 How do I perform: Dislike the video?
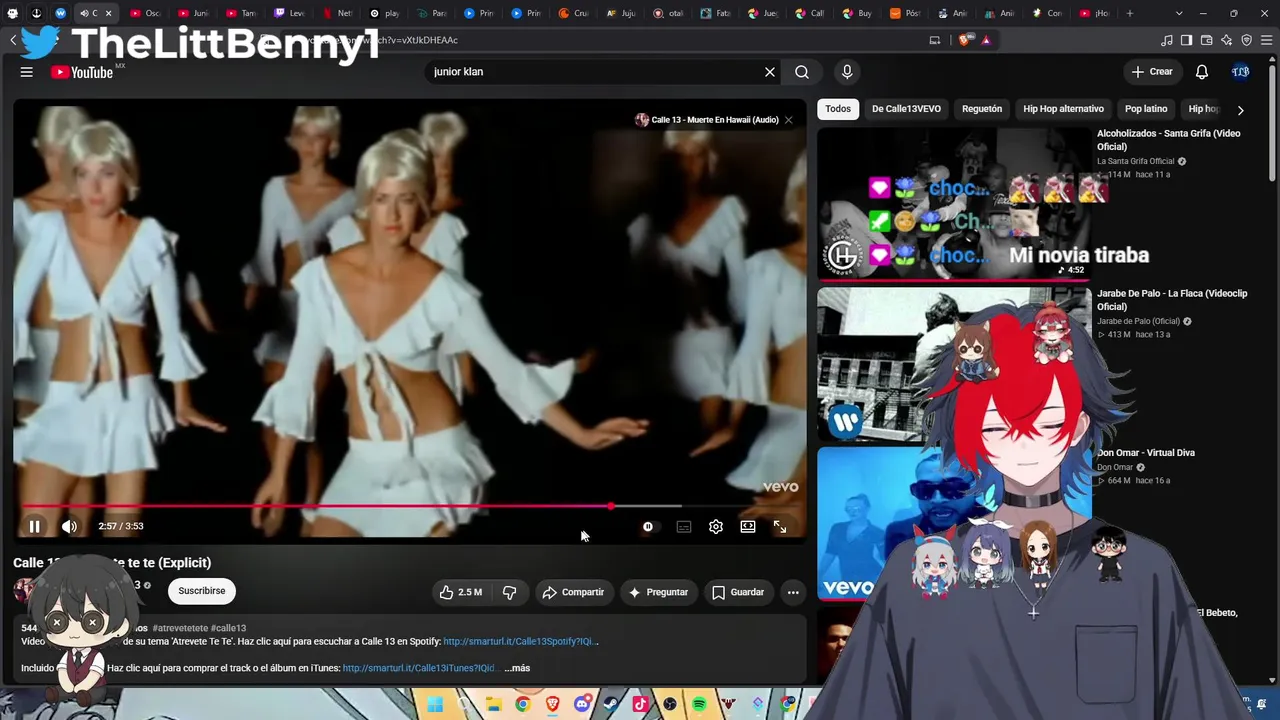click(x=509, y=592)
